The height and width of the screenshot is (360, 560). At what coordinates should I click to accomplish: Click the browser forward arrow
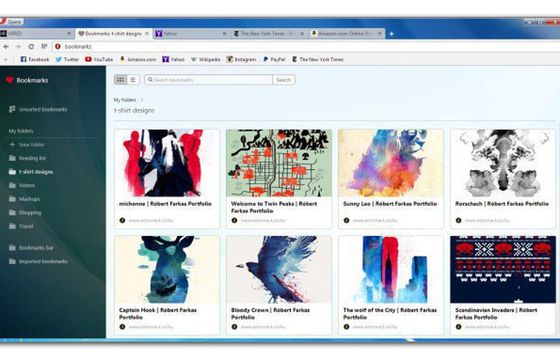[19, 46]
